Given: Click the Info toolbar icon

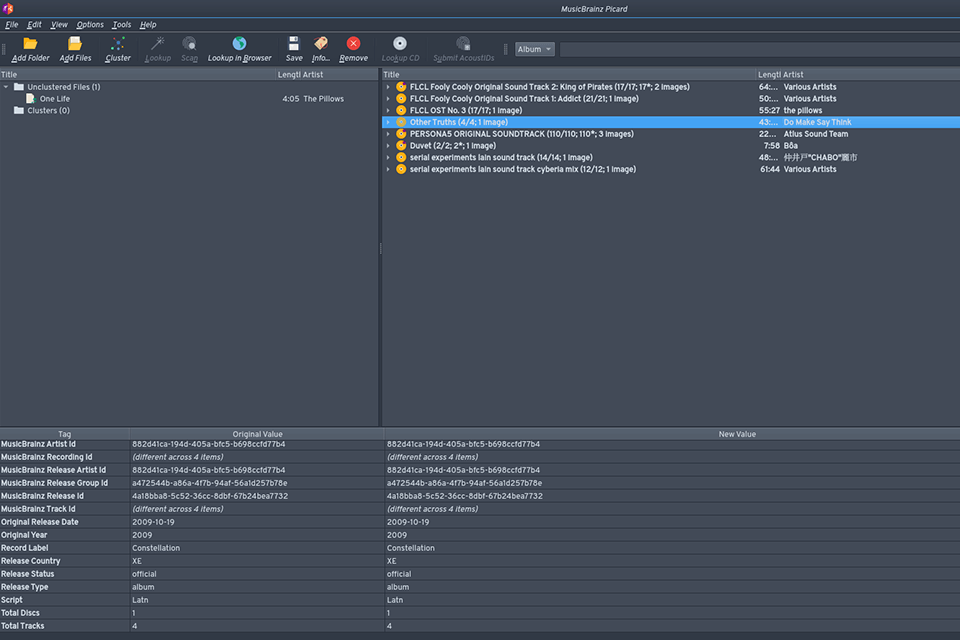Looking at the screenshot, I should click(320, 44).
